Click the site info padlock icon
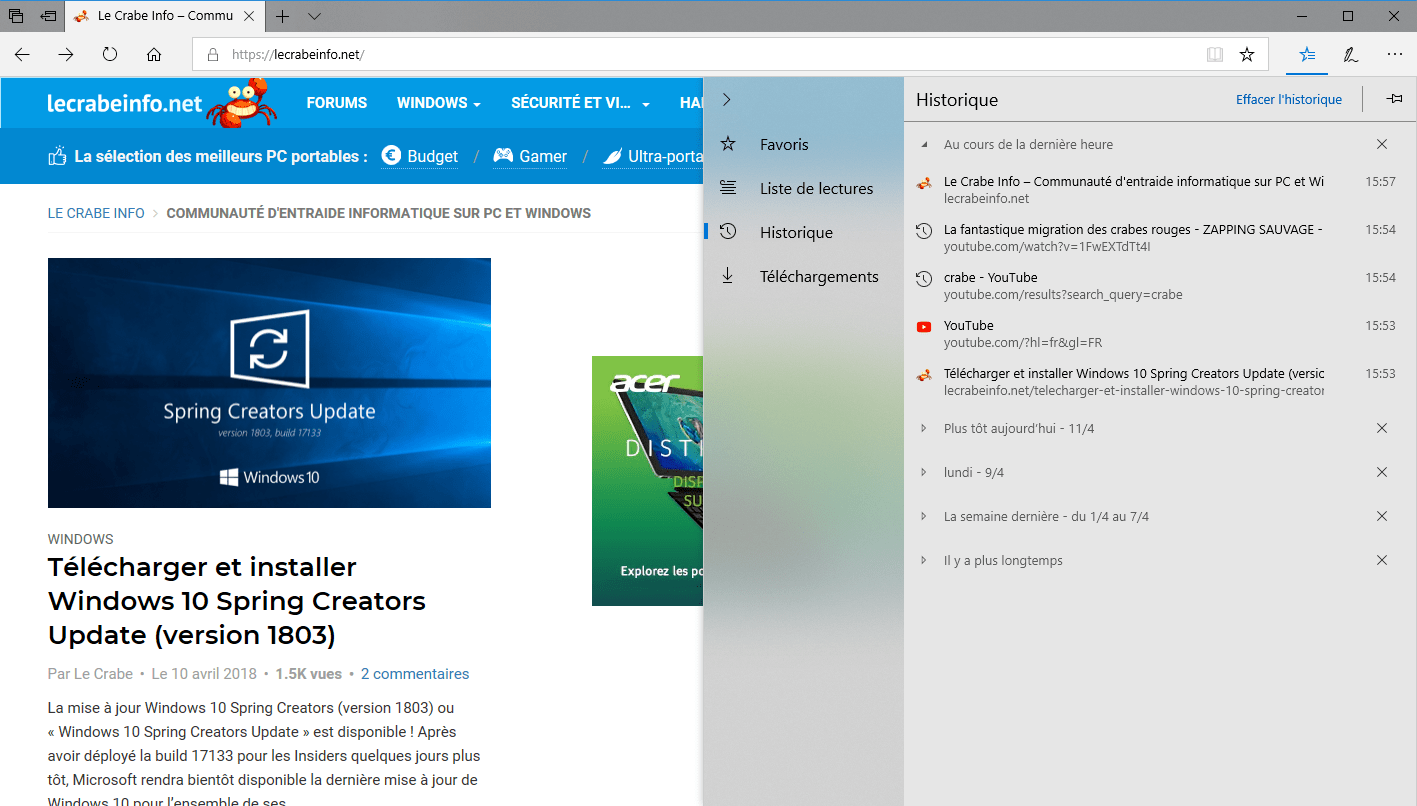This screenshot has width=1417, height=806. (x=212, y=55)
